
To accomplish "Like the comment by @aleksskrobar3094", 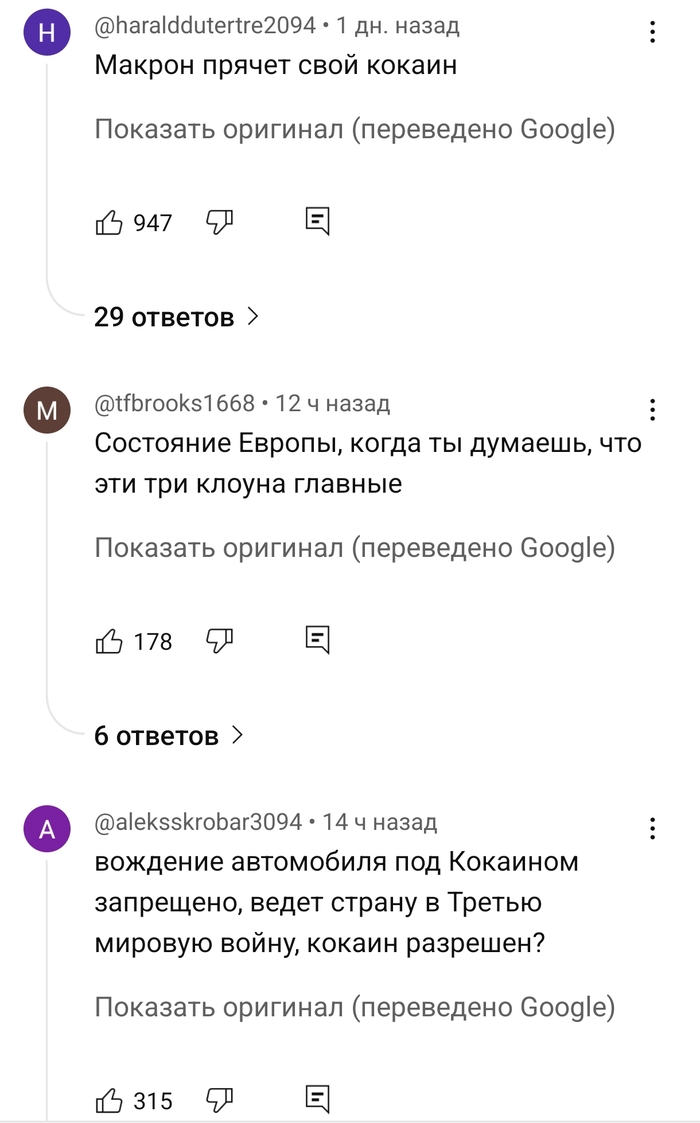I will pos(109,1101).
